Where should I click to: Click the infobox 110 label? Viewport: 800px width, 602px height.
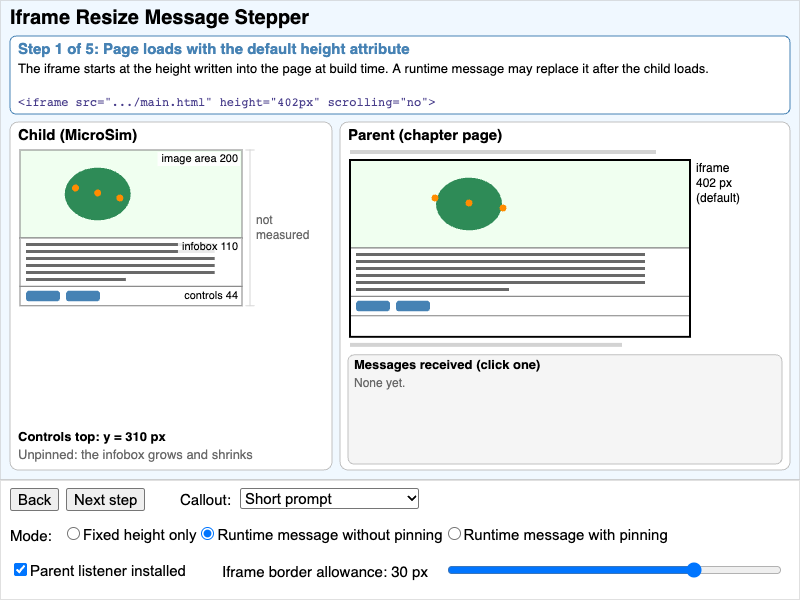click(x=210, y=246)
